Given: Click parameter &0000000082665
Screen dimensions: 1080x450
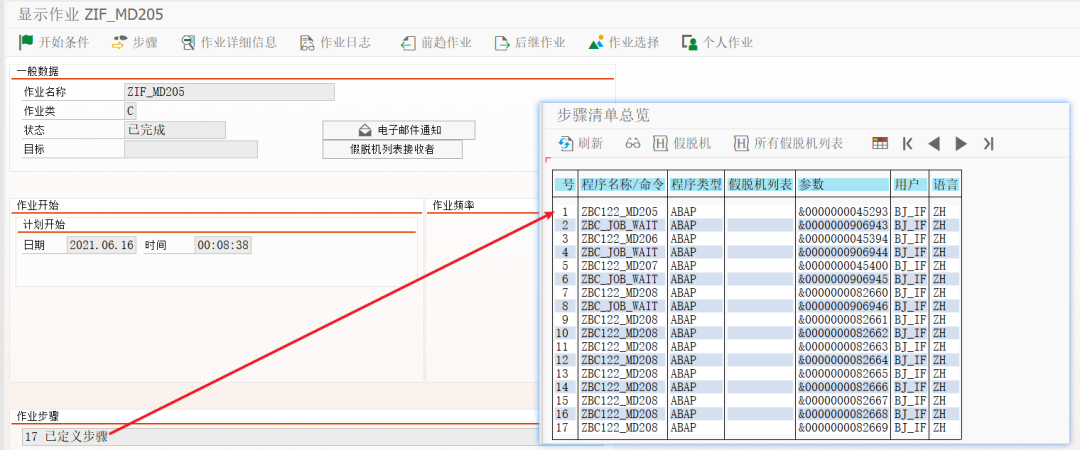Looking at the screenshot, I should (x=843, y=374).
